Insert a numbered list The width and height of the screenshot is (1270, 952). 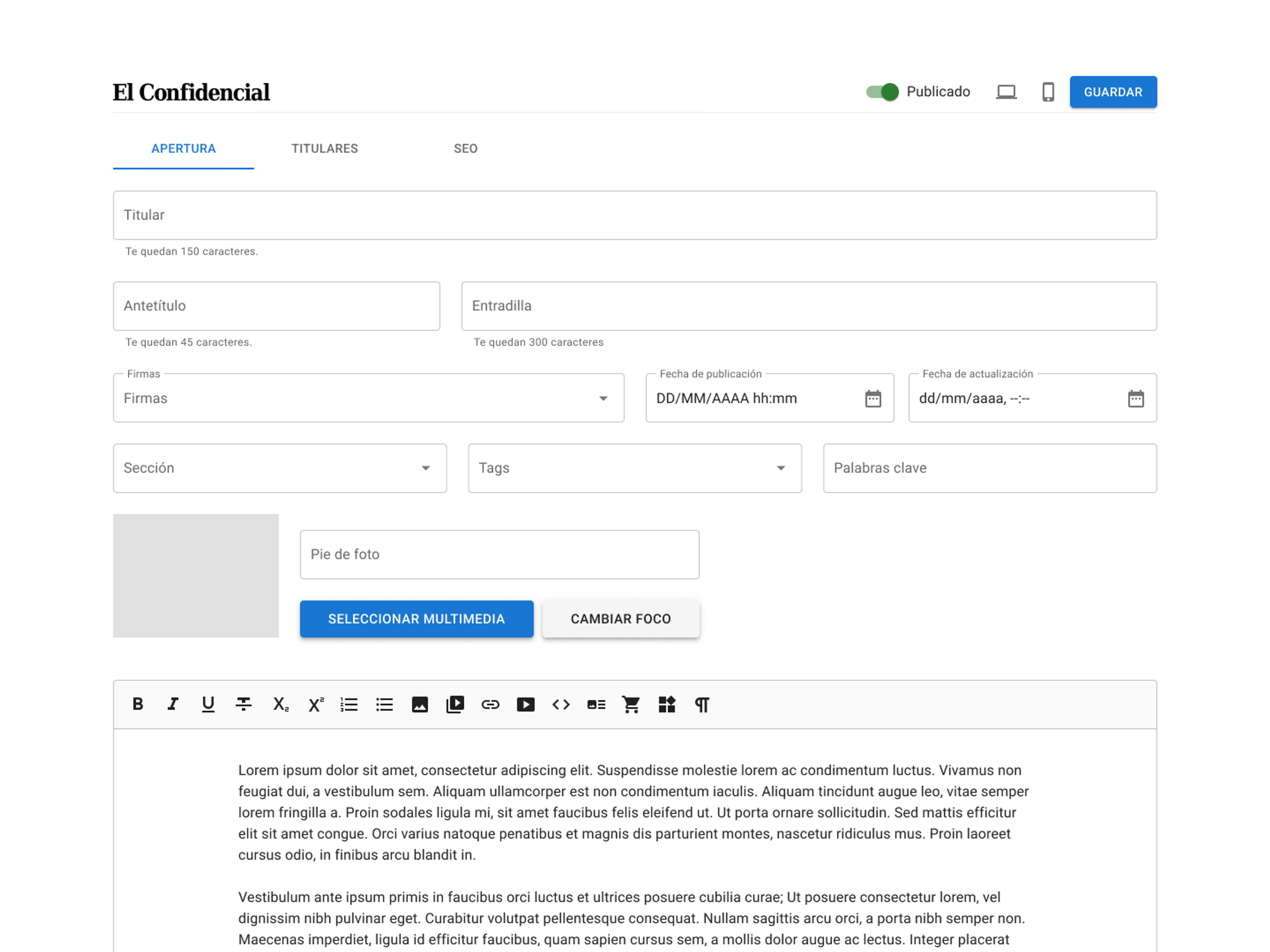pyautogui.click(x=349, y=704)
